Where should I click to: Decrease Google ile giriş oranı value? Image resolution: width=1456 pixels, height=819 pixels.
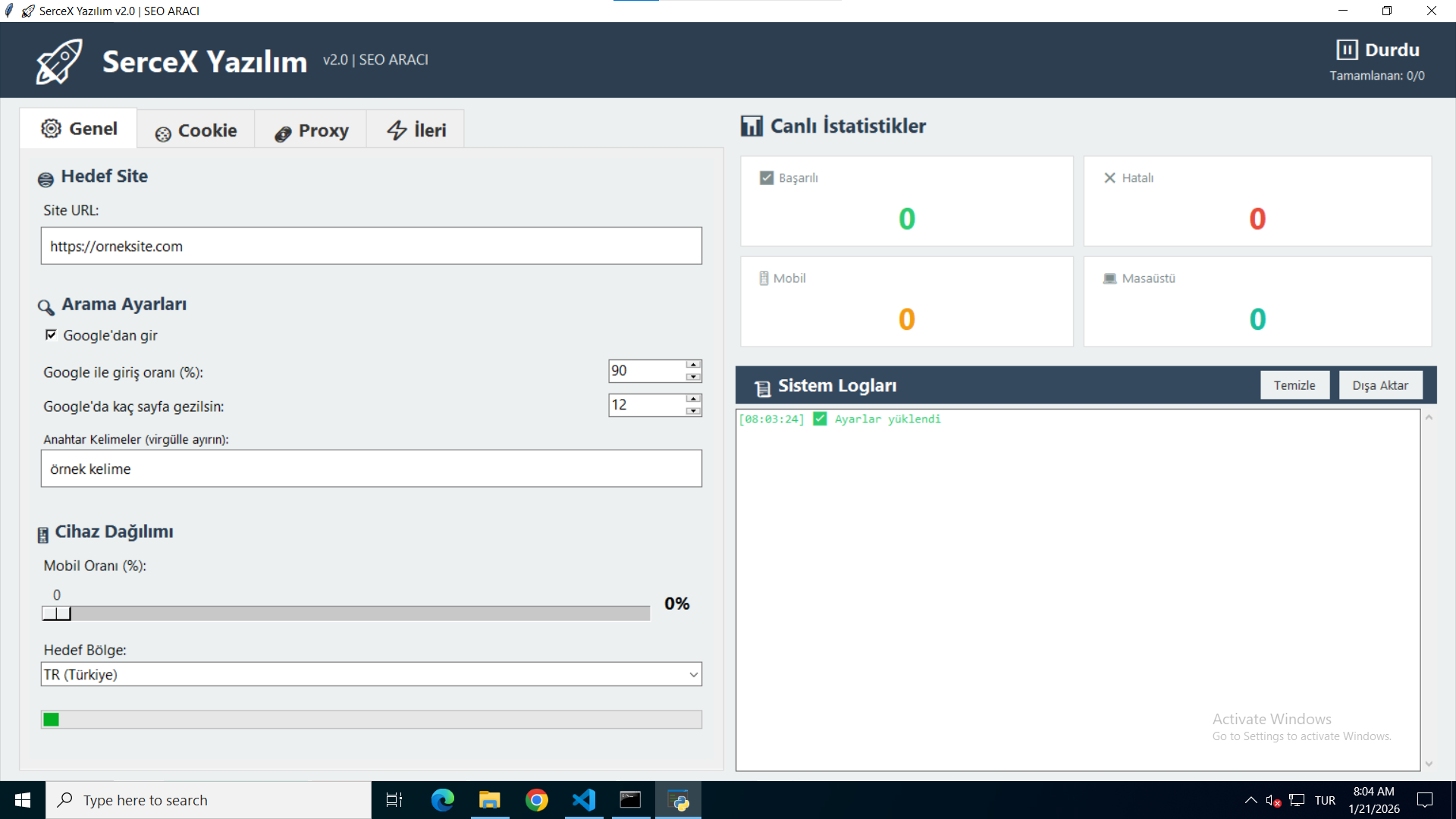(693, 377)
